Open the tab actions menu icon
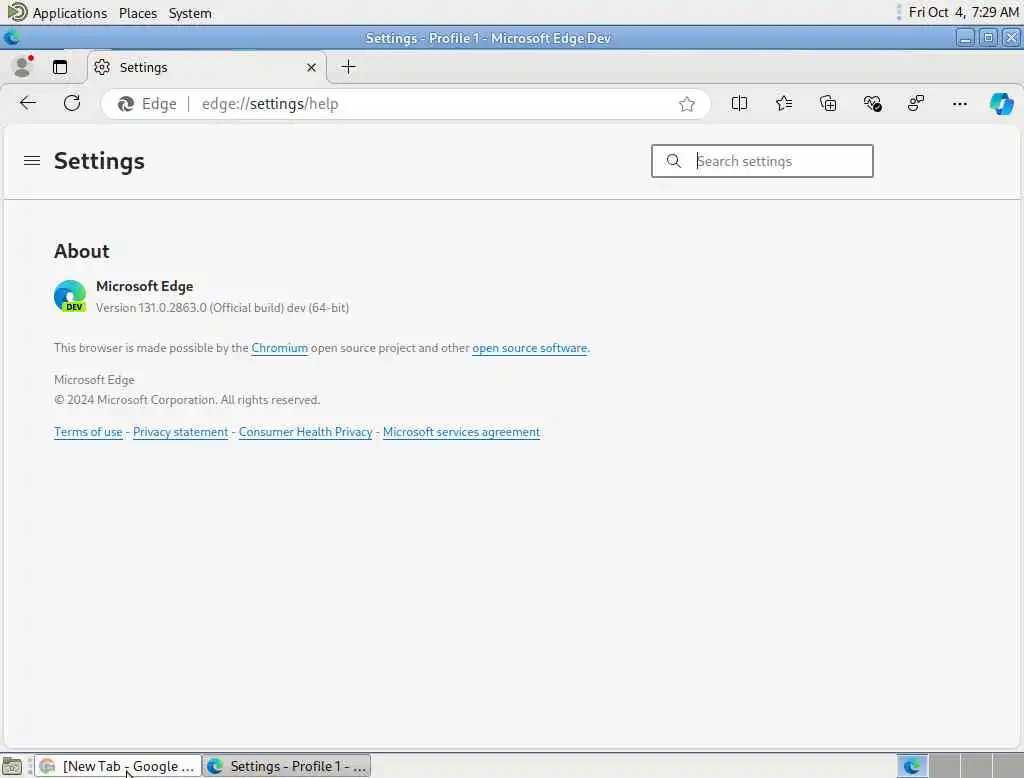 coord(60,67)
